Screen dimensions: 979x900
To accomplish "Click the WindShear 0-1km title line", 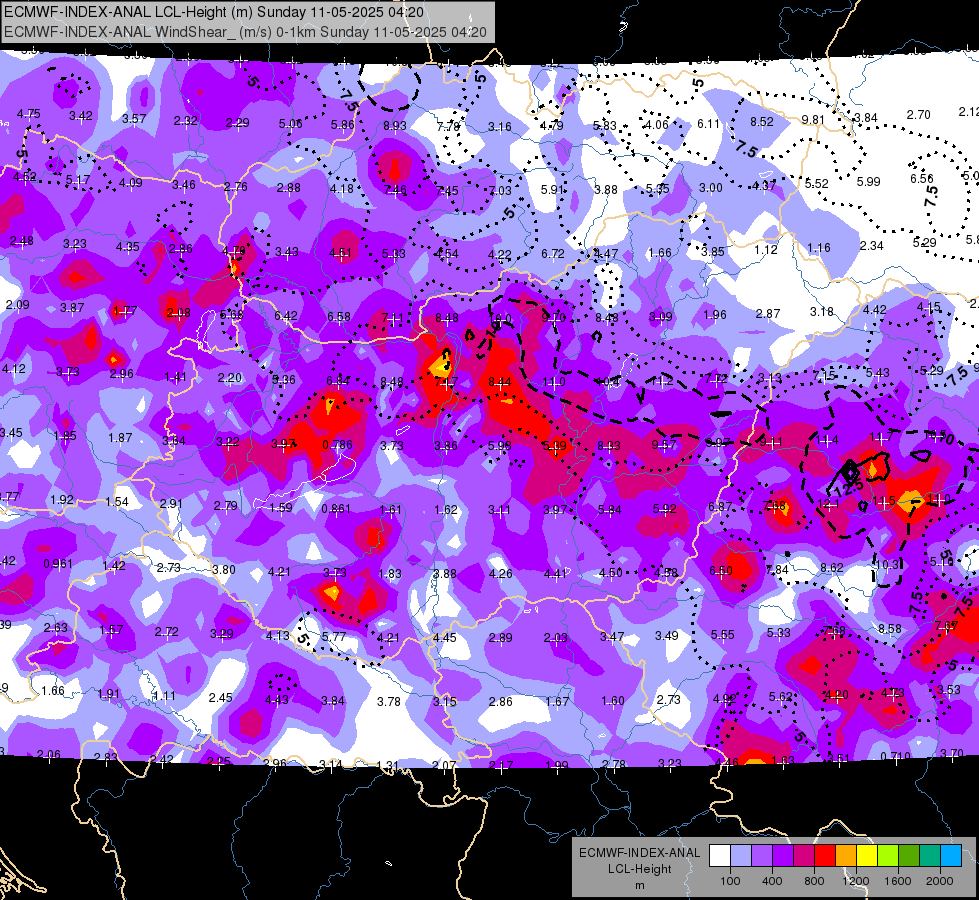I will pyautogui.click(x=245, y=32).
